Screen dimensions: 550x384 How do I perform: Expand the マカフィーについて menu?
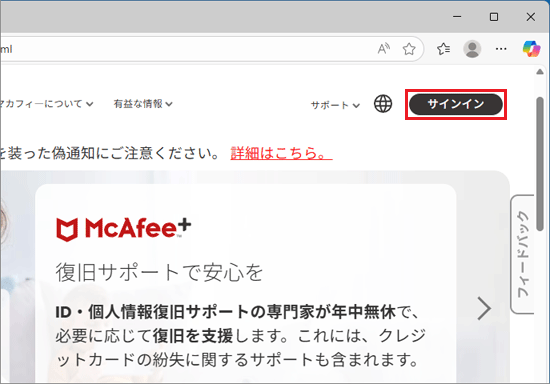[x=46, y=104]
